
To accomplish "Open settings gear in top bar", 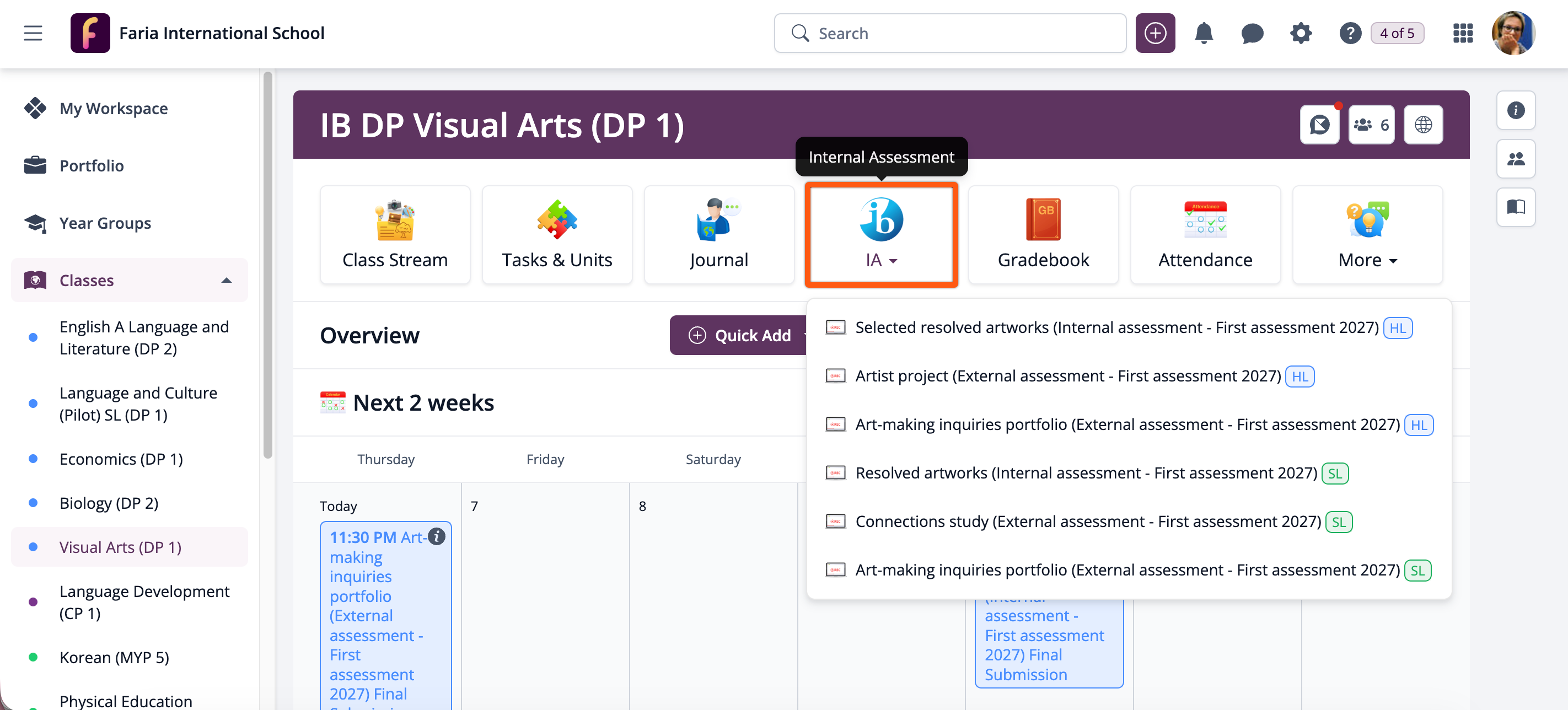I will point(1301,33).
